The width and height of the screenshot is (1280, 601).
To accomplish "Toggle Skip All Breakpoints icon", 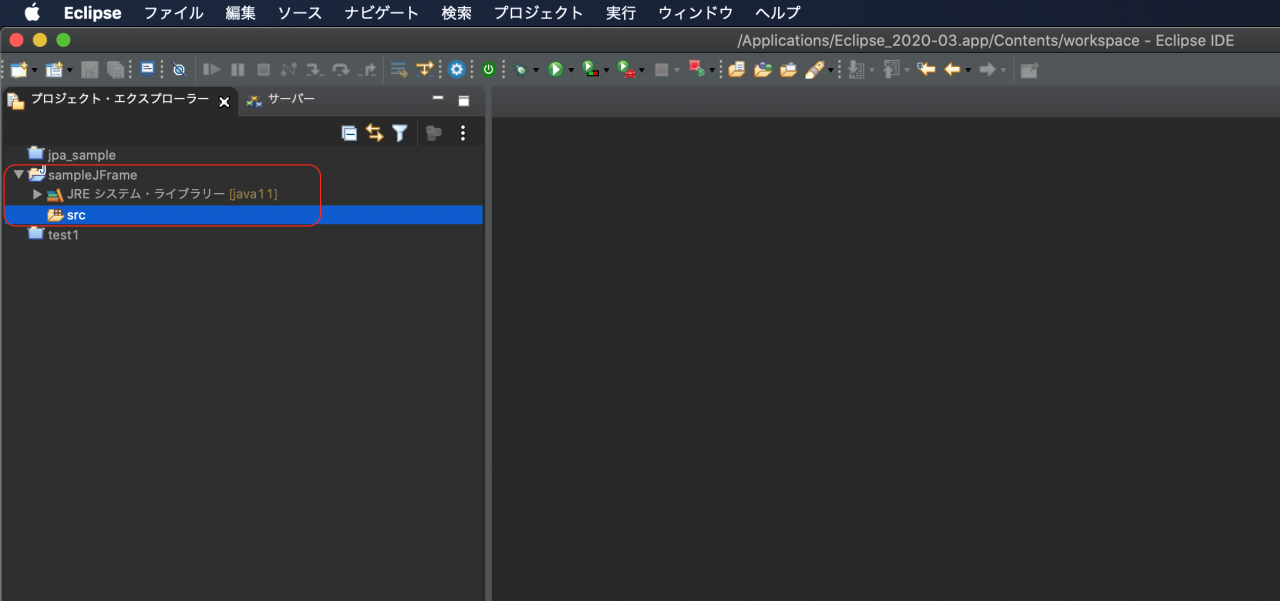I will click(179, 69).
